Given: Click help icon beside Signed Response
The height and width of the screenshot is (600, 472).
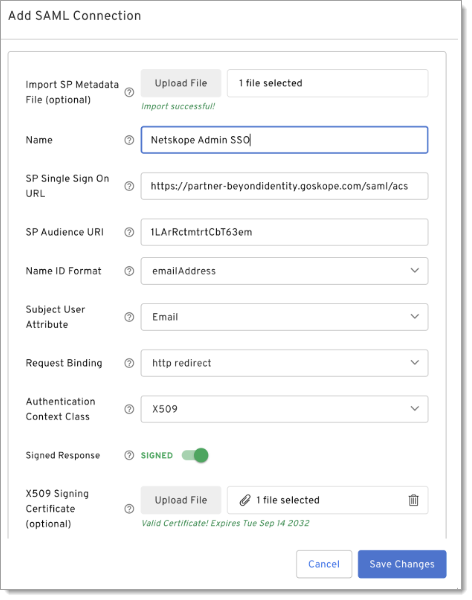Looking at the screenshot, I should [129, 455].
